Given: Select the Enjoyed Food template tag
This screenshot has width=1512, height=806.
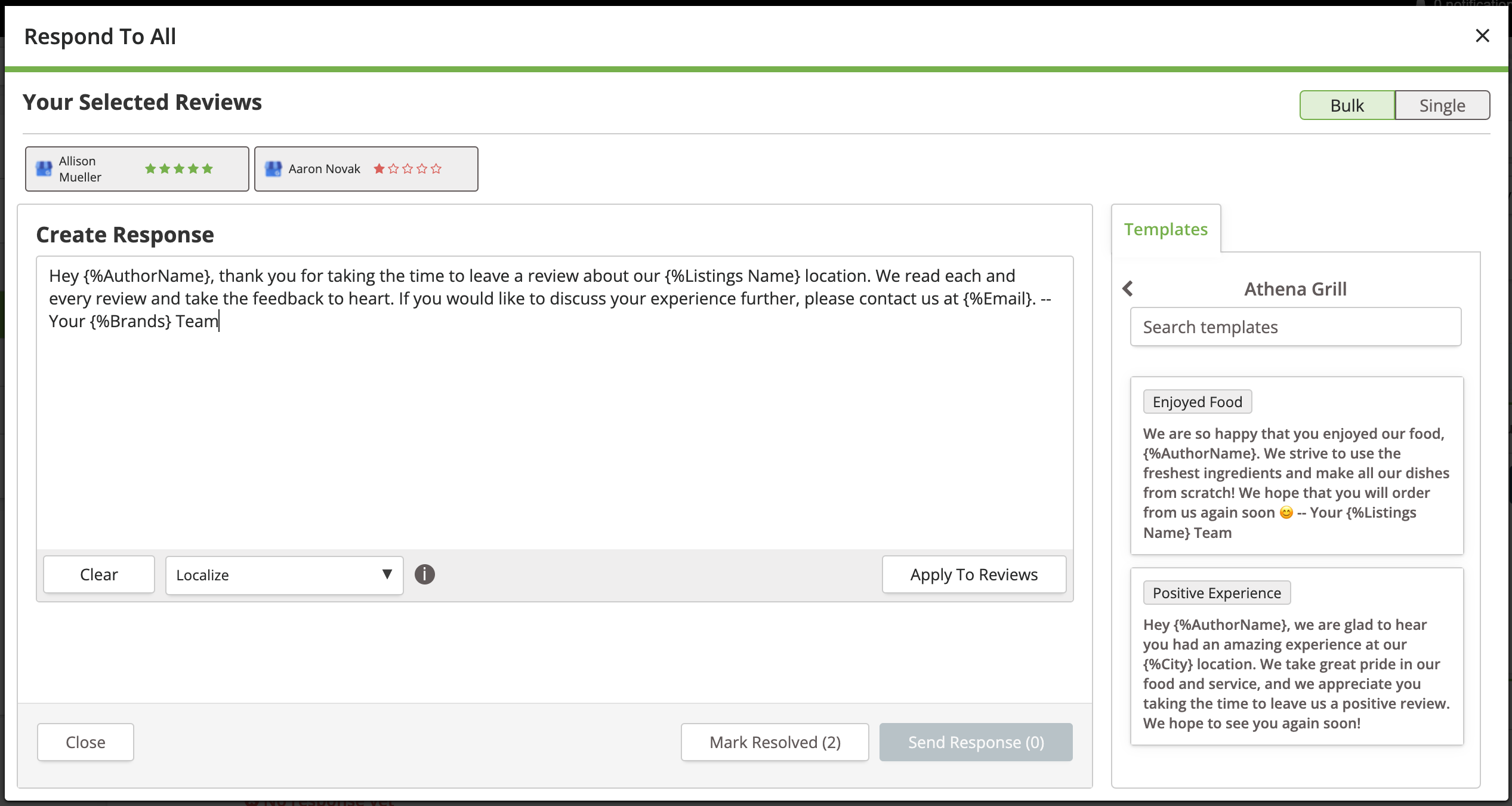Looking at the screenshot, I should [x=1197, y=402].
